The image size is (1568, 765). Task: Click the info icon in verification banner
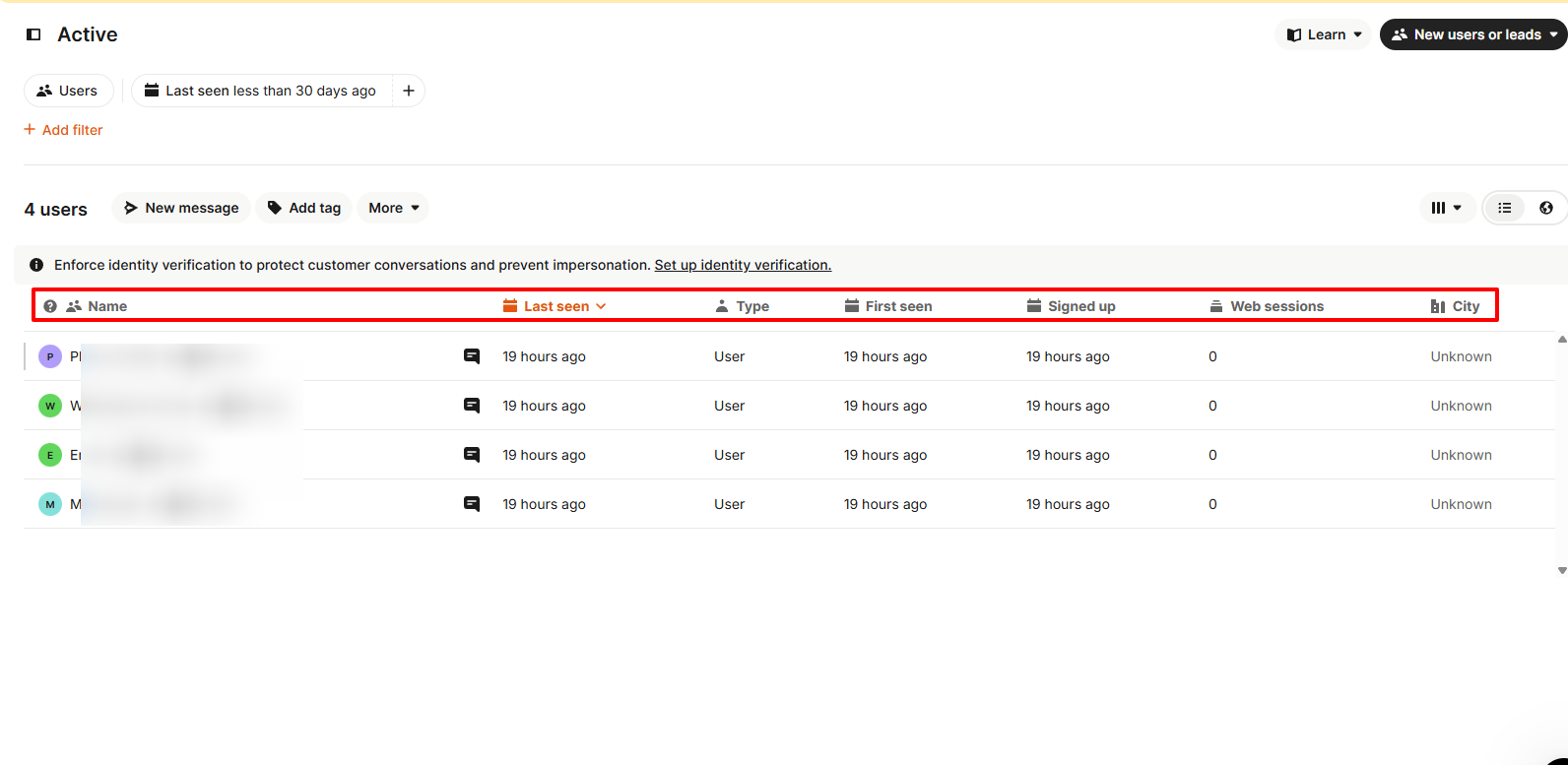(x=36, y=265)
